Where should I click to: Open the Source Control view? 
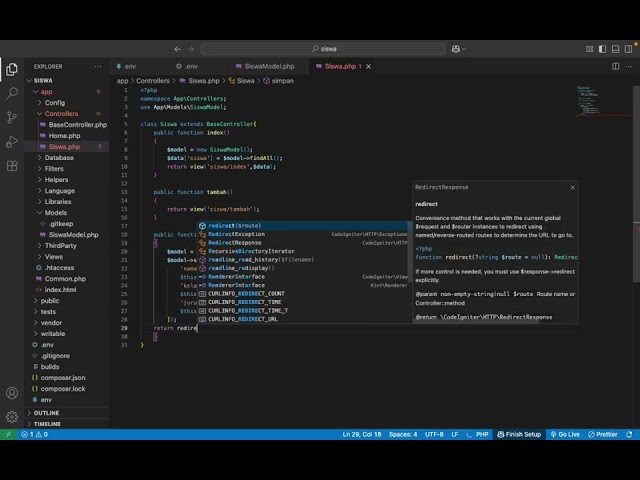12,118
